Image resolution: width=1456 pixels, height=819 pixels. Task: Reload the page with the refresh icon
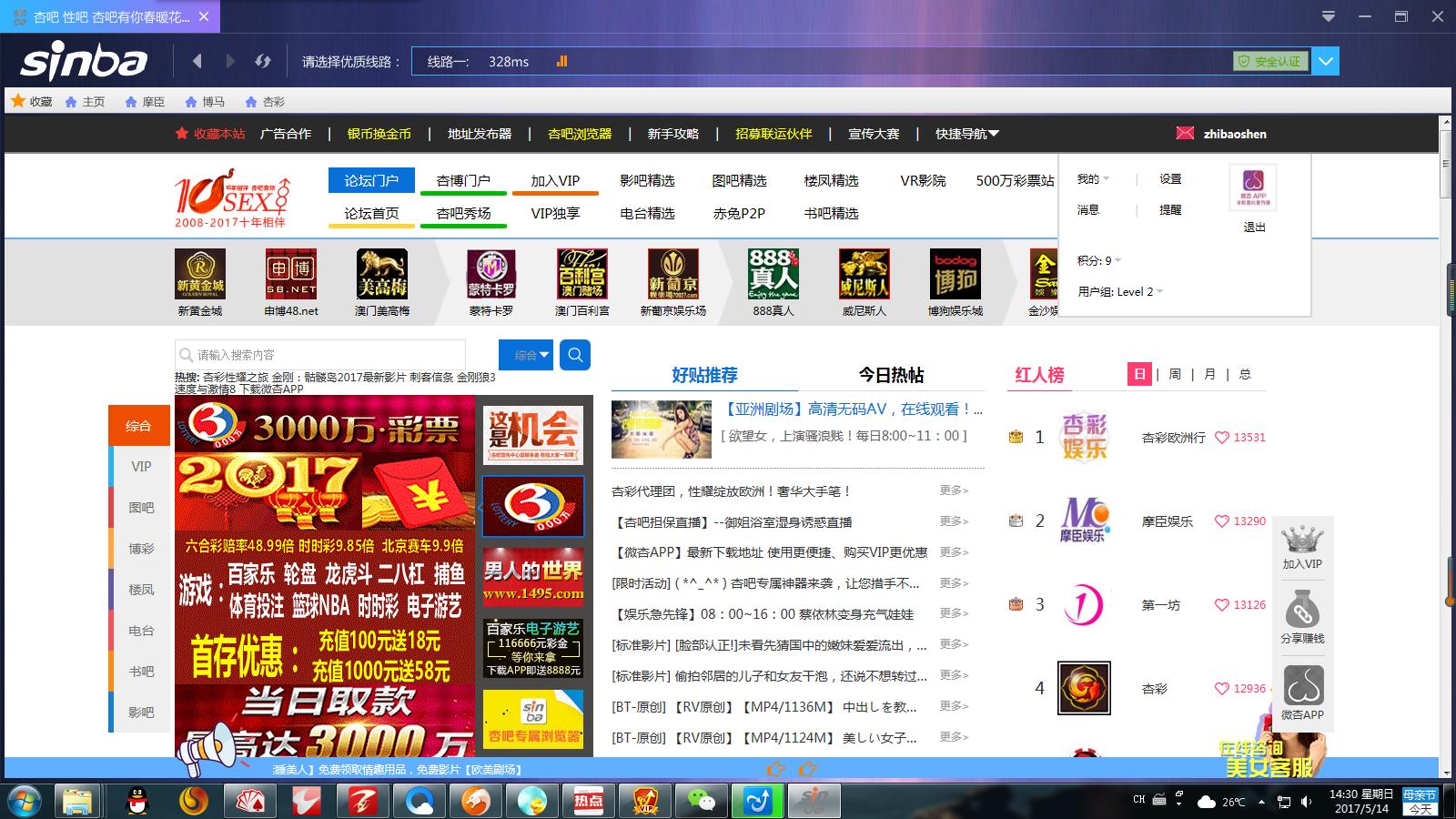coord(263,61)
